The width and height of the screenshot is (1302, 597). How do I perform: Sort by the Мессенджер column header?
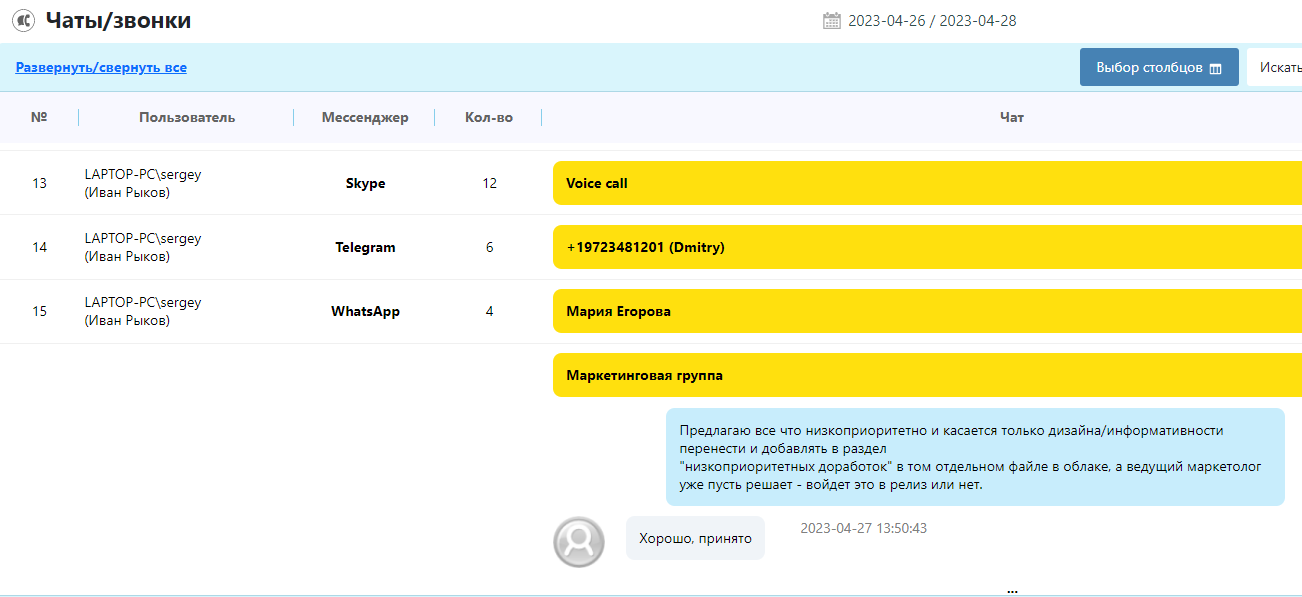(365, 118)
